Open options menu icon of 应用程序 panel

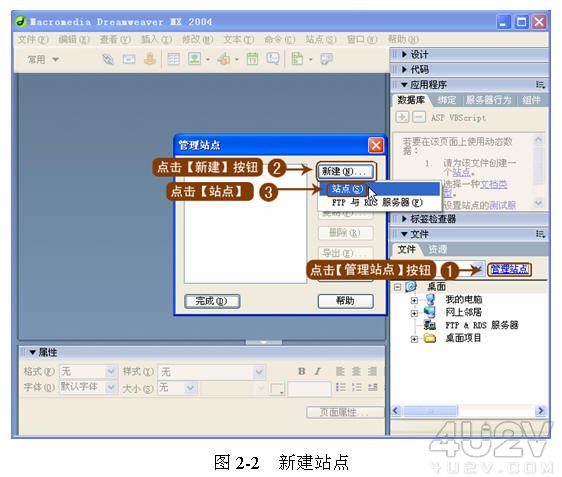click(x=540, y=85)
